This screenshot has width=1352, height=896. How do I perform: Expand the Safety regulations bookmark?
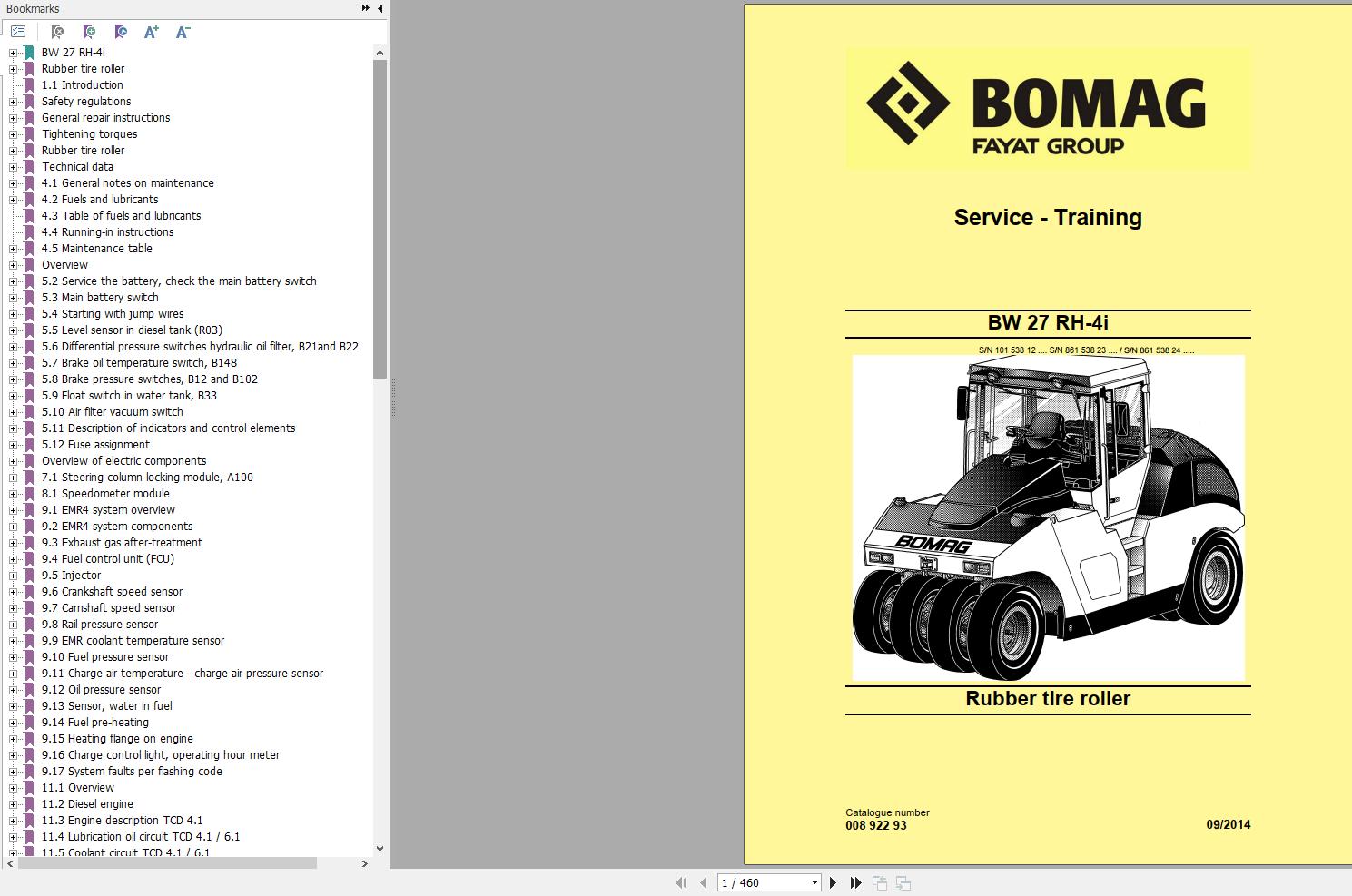point(14,102)
